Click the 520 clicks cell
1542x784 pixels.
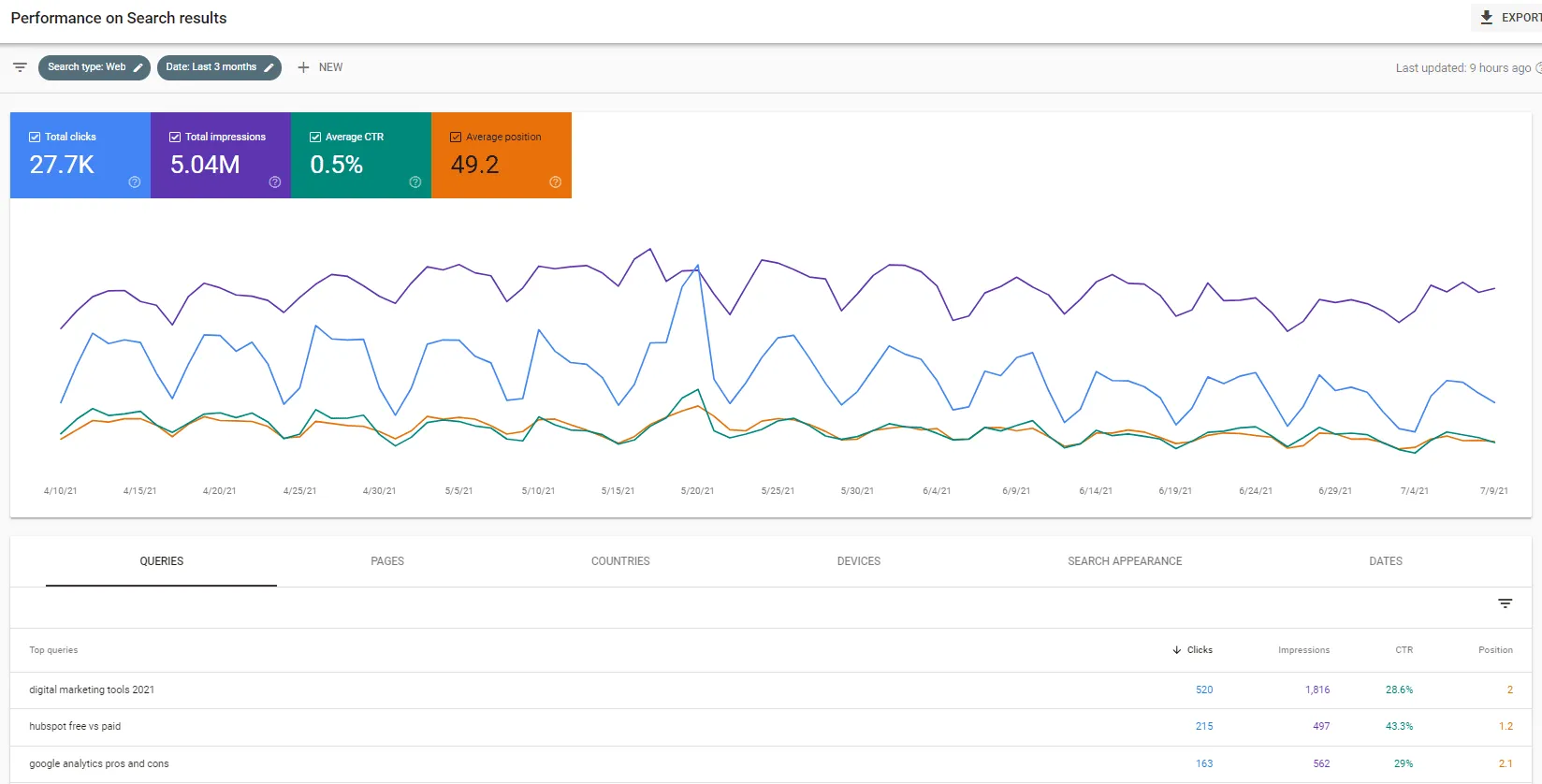coord(1204,690)
